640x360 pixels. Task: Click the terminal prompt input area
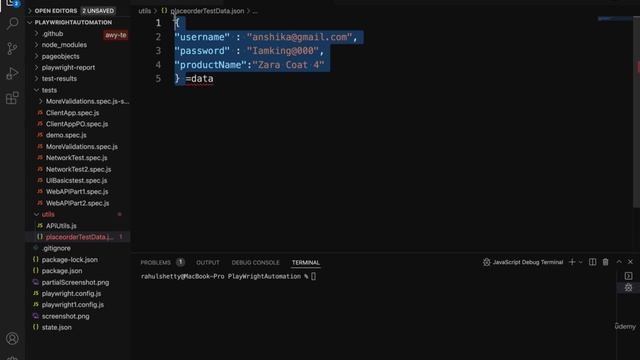tap(313, 276)
